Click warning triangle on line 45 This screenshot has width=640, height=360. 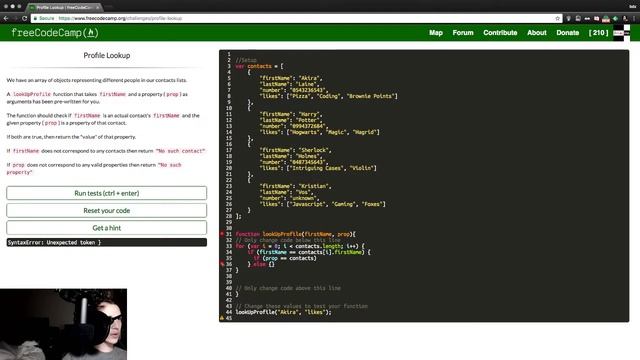coord(222,318)
